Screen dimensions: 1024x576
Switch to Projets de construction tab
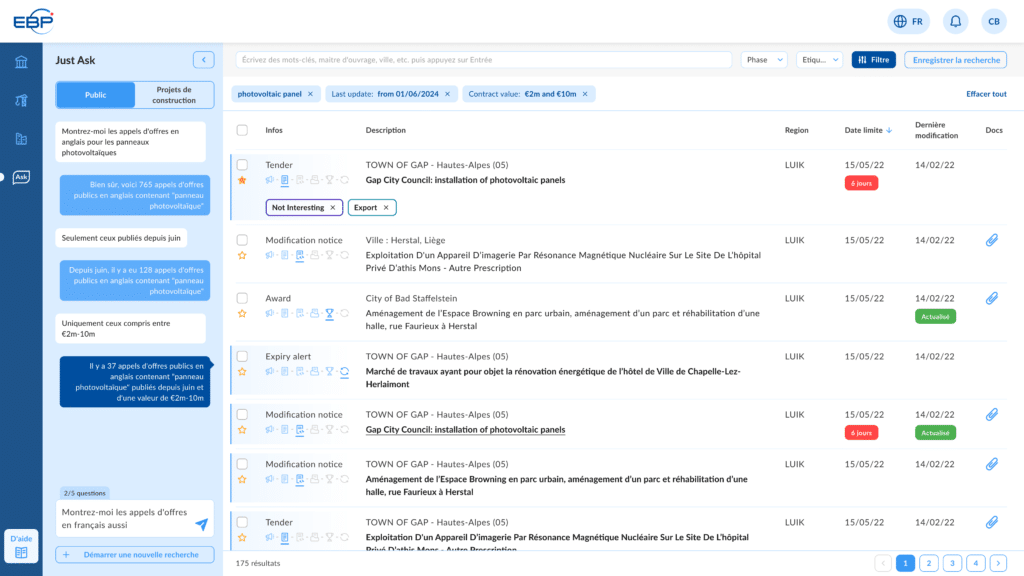tap(174, 95)
